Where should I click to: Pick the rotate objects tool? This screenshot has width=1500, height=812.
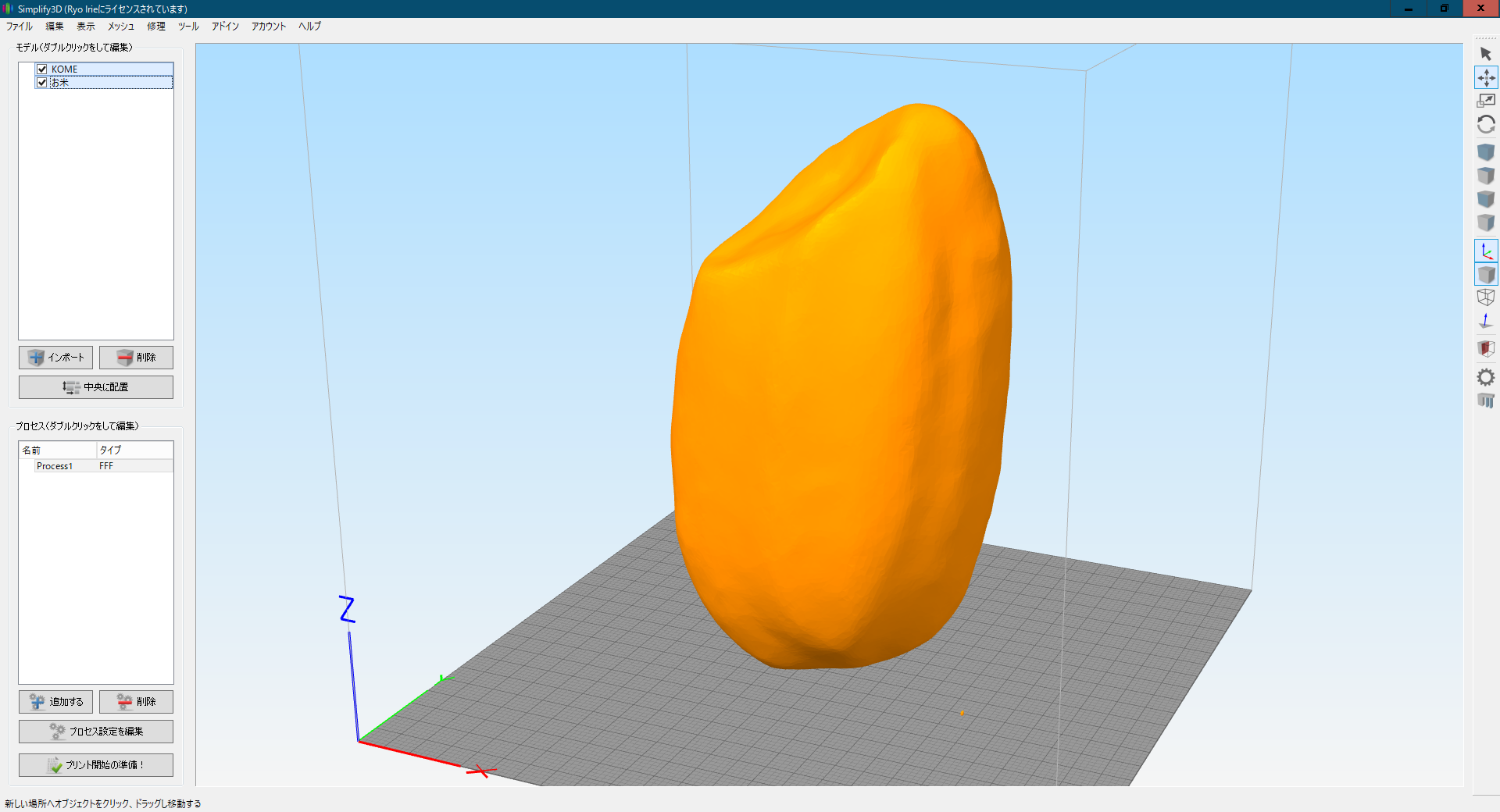[1486, 125]
